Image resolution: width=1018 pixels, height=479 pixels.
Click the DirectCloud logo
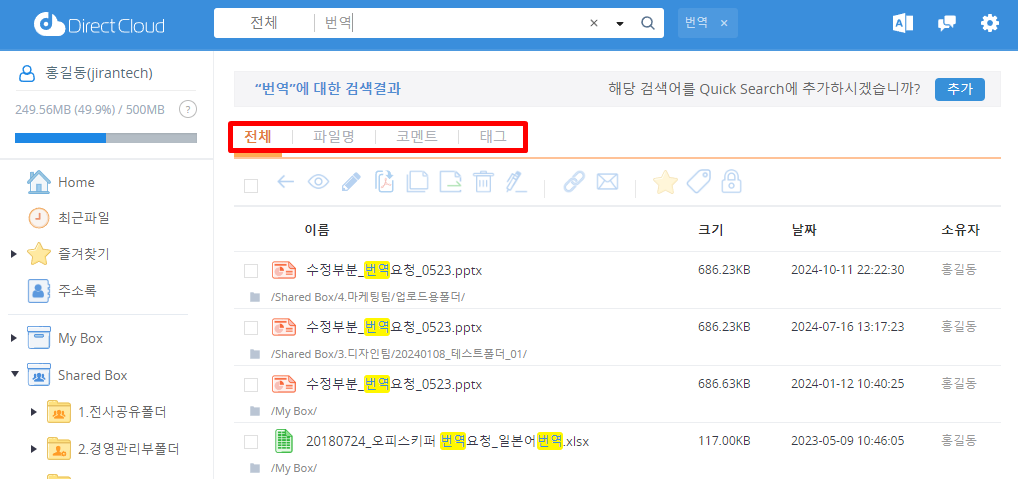(x=99, y=25)
